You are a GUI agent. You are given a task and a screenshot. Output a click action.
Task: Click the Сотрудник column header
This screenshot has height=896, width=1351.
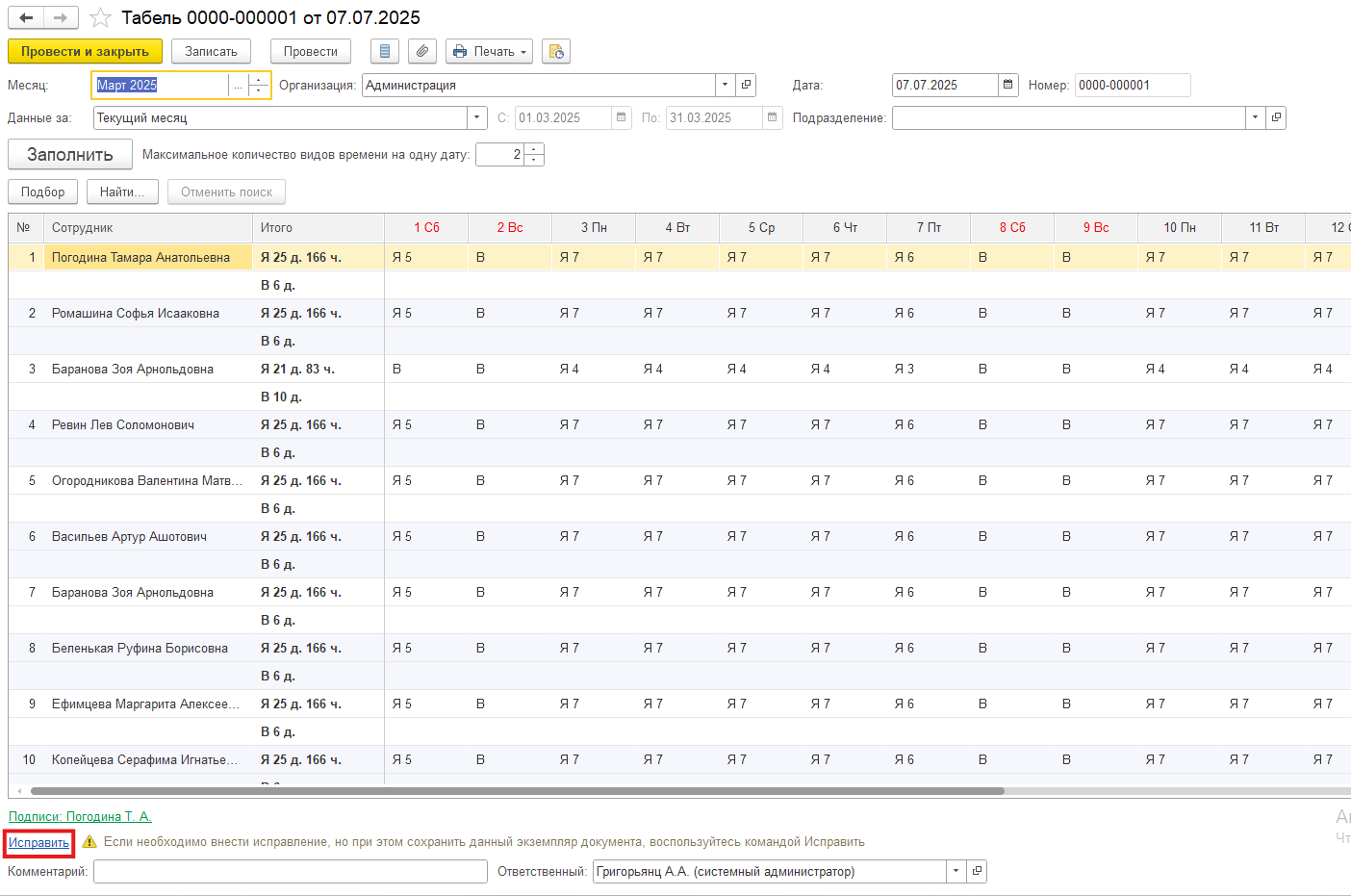pyautogui.click(x=148, y=228)
